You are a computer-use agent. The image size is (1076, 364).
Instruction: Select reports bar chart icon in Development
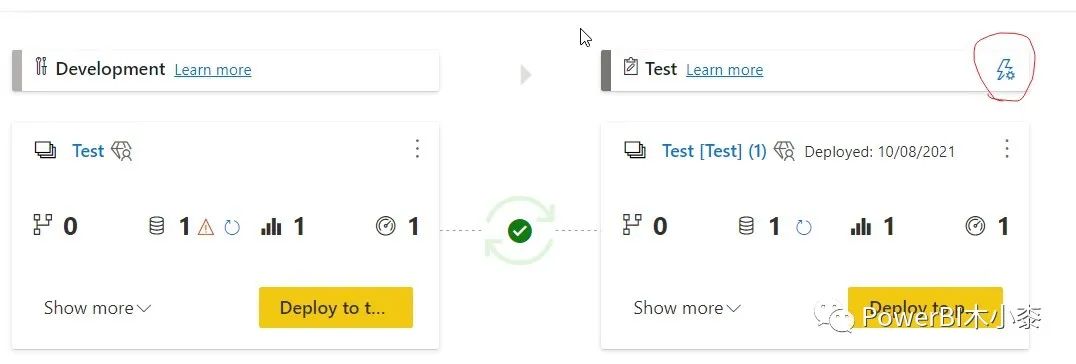pyautogui.click(x=271, y=226)
